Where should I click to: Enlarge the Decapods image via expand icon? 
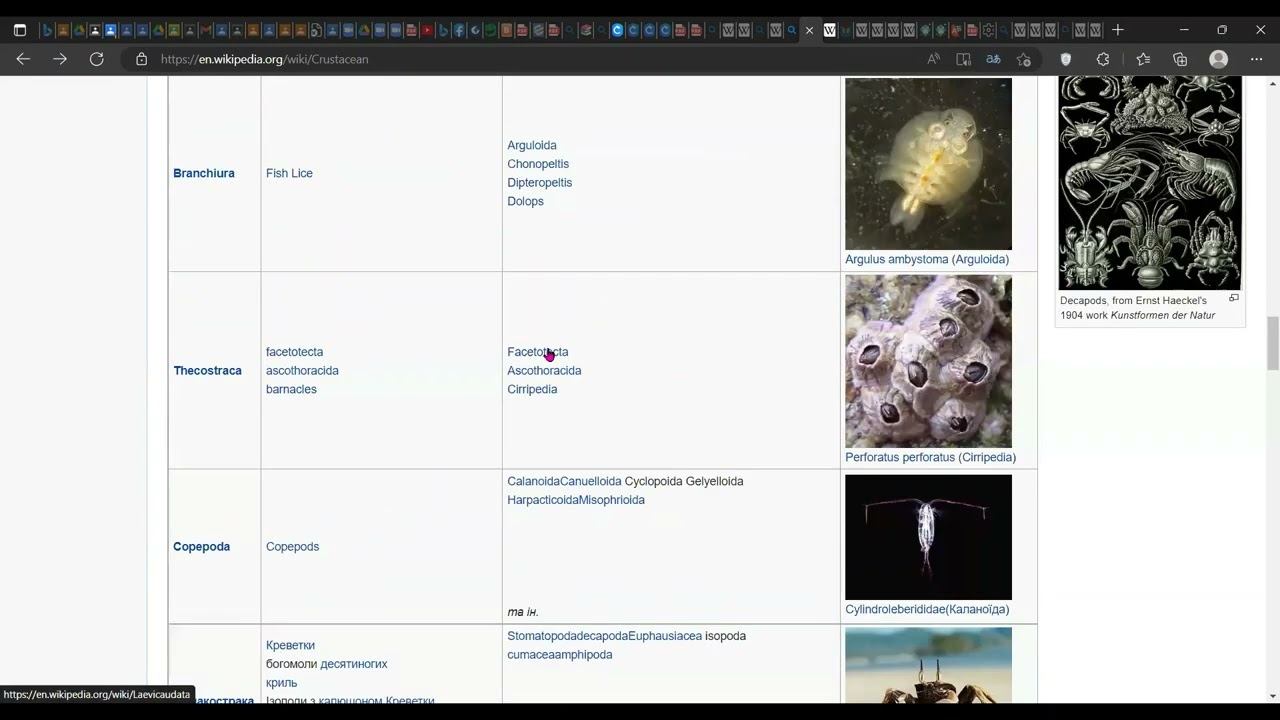1234,298
